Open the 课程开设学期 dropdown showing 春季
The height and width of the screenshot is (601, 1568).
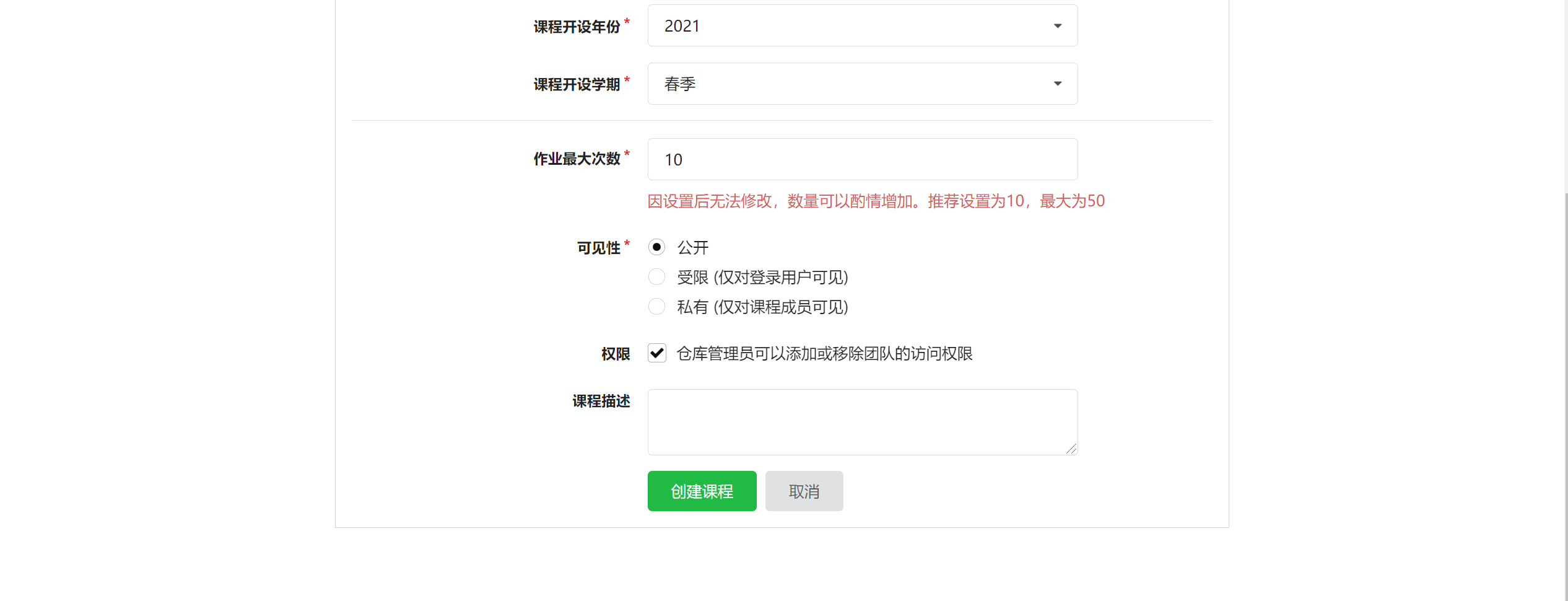(863, 84)
